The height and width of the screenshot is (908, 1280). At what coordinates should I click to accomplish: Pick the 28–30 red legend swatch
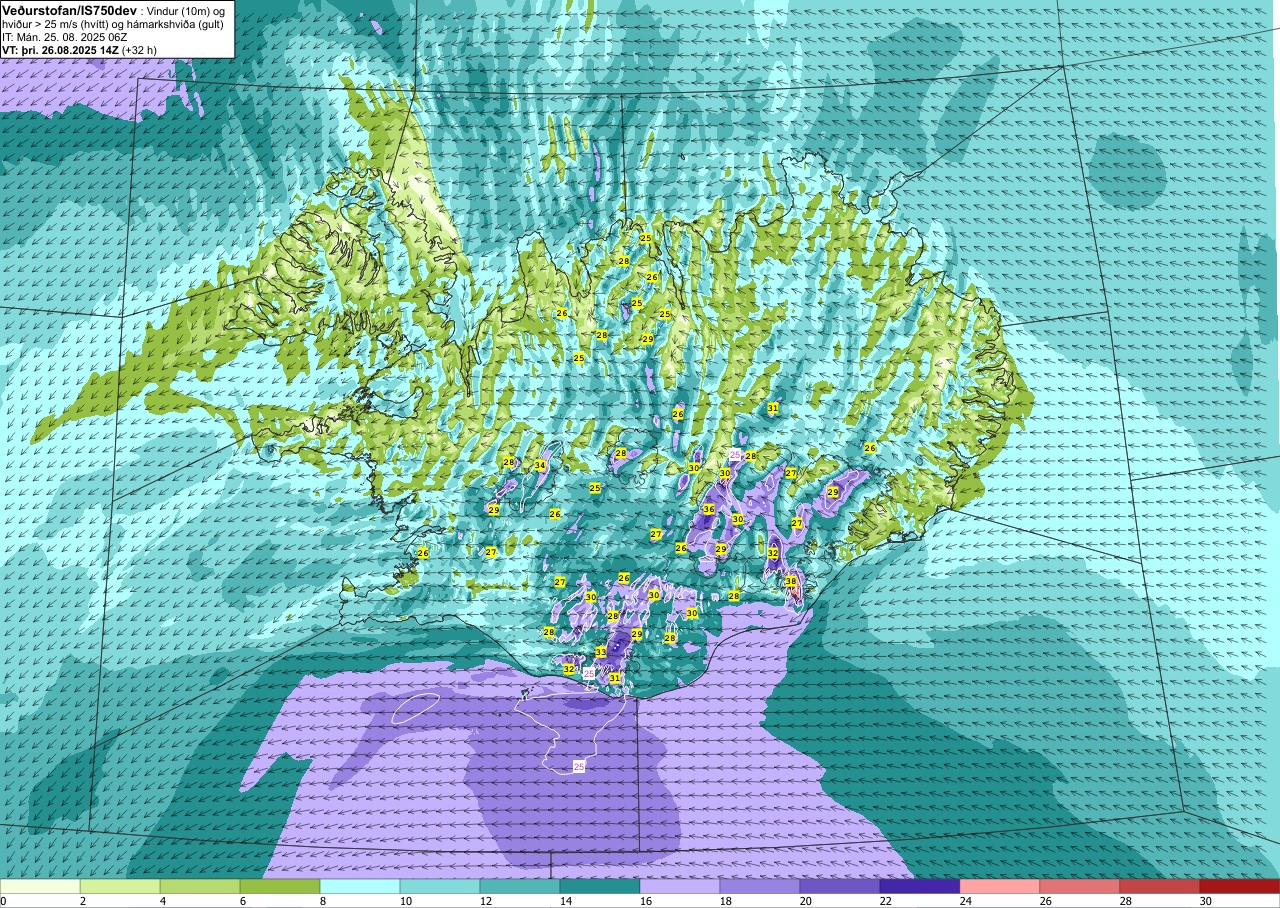pos(1160,886)
